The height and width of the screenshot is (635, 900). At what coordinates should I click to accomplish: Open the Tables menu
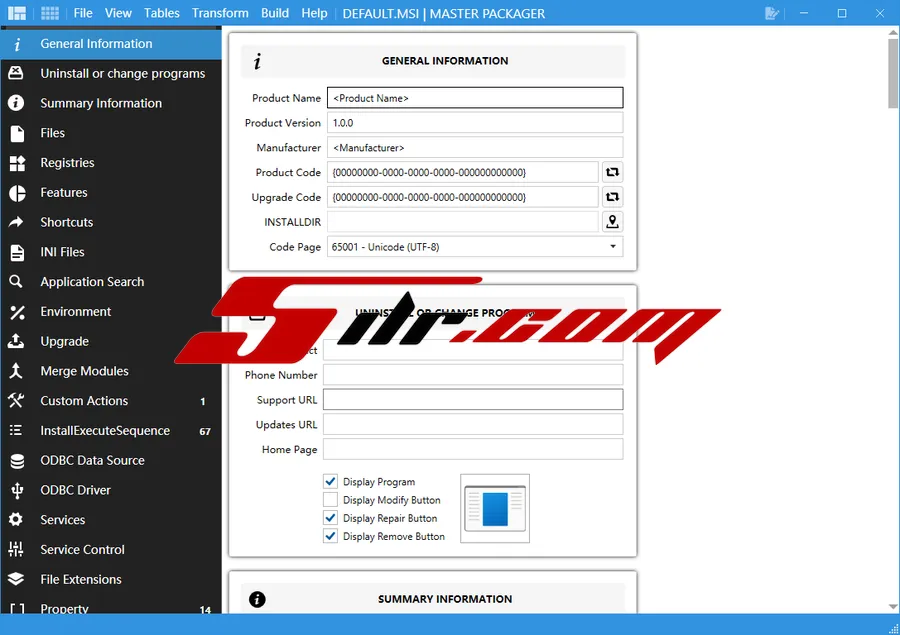161,13
